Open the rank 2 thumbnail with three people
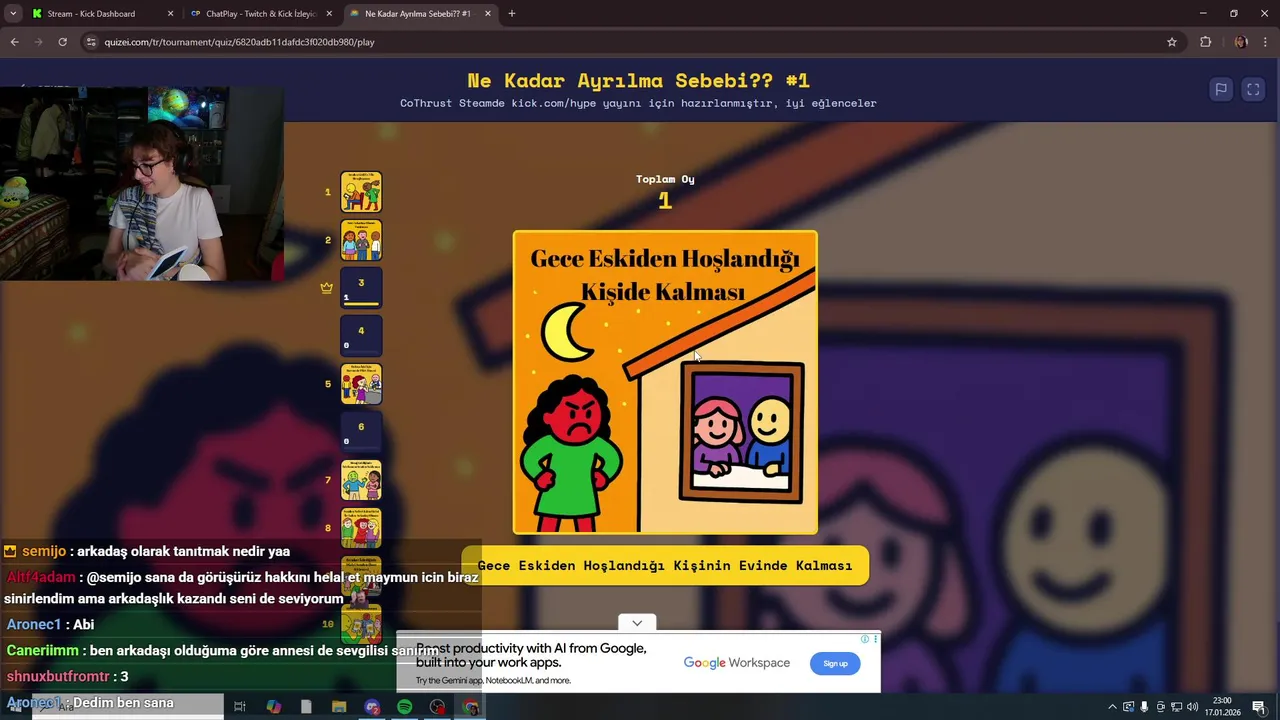The image size is (1280, 720). [x=361, y=240]
